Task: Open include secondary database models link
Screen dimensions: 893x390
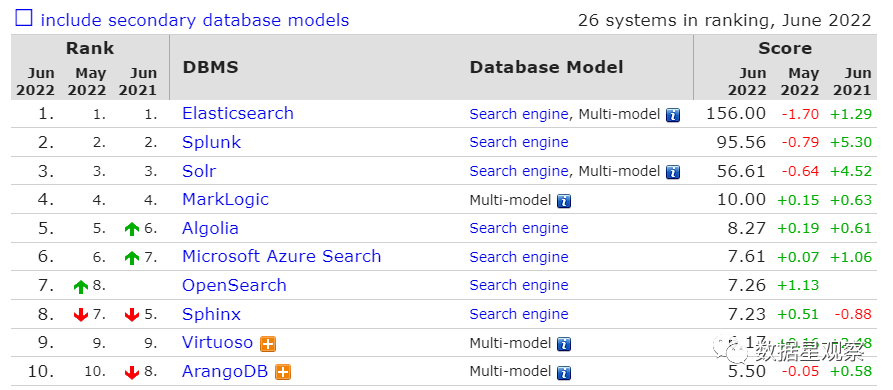Action: (x=195, y=20)
